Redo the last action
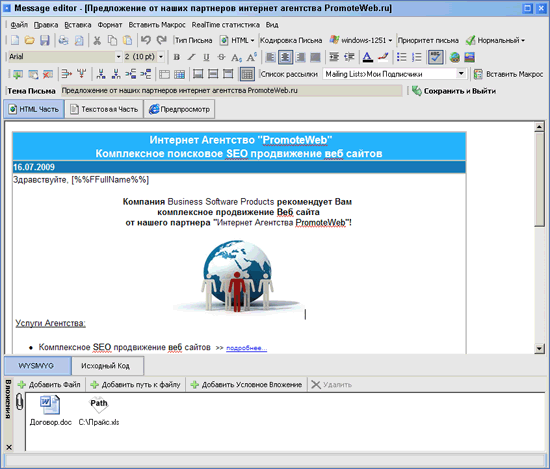This screenshot has height=469, width=550. point(161,40)
